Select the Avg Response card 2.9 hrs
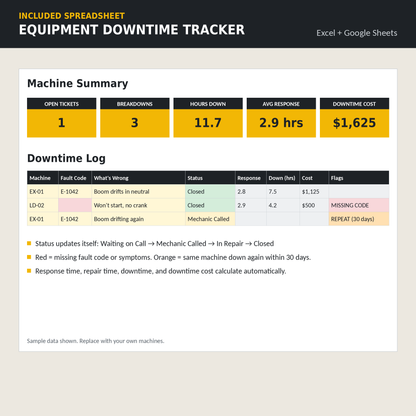The width and height of the screenshot is (416, 416). (x=281, y=117)
